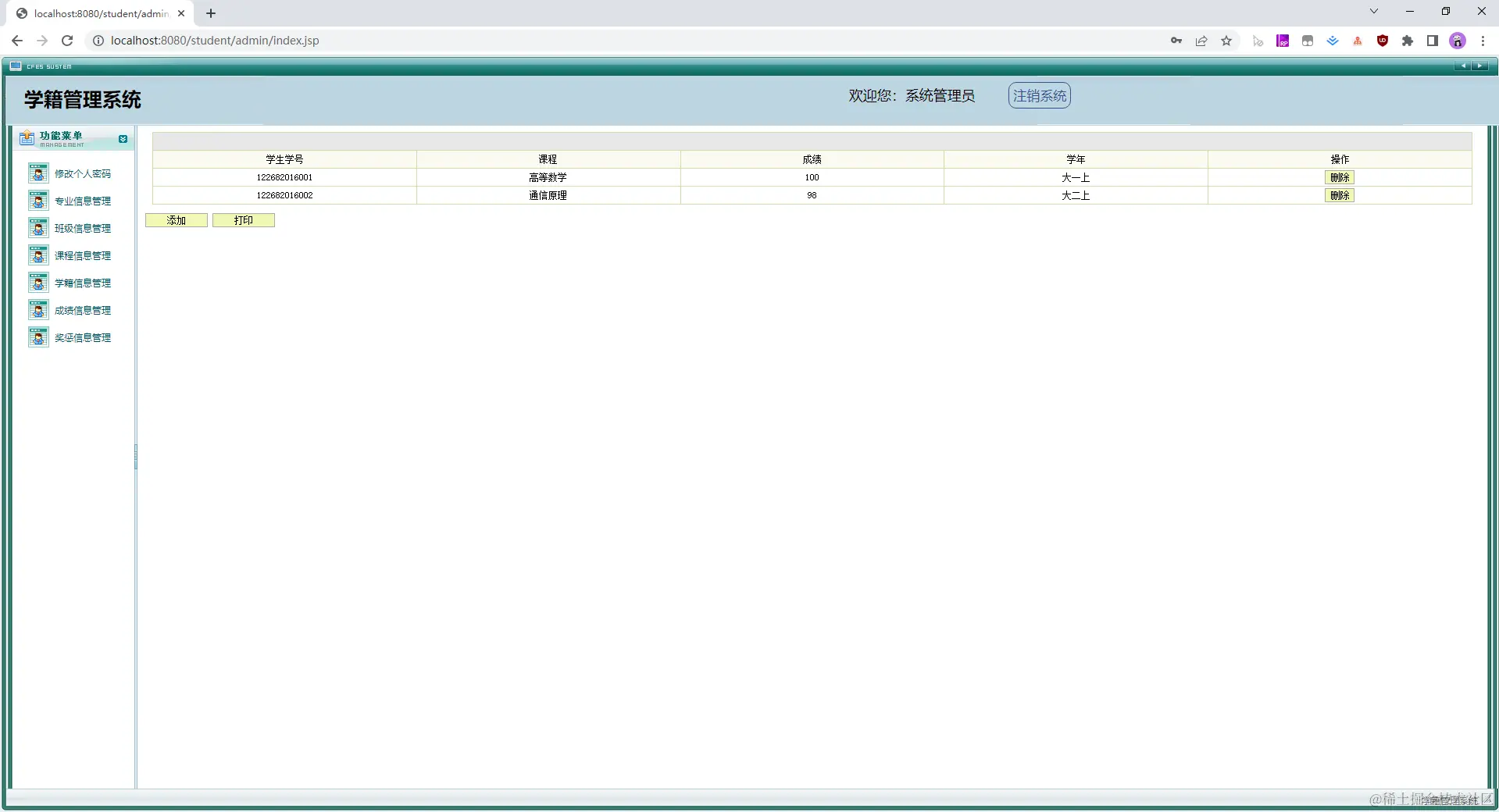Click the CFES System monitor icon
1499x812 pixels.
point(16,66)
